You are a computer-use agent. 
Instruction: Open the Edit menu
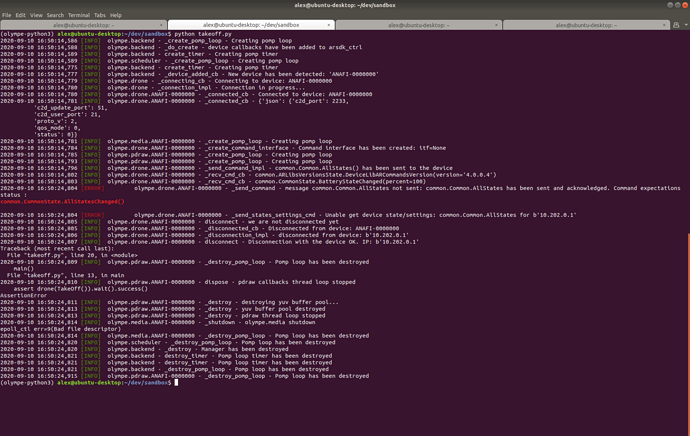point(20,15)
